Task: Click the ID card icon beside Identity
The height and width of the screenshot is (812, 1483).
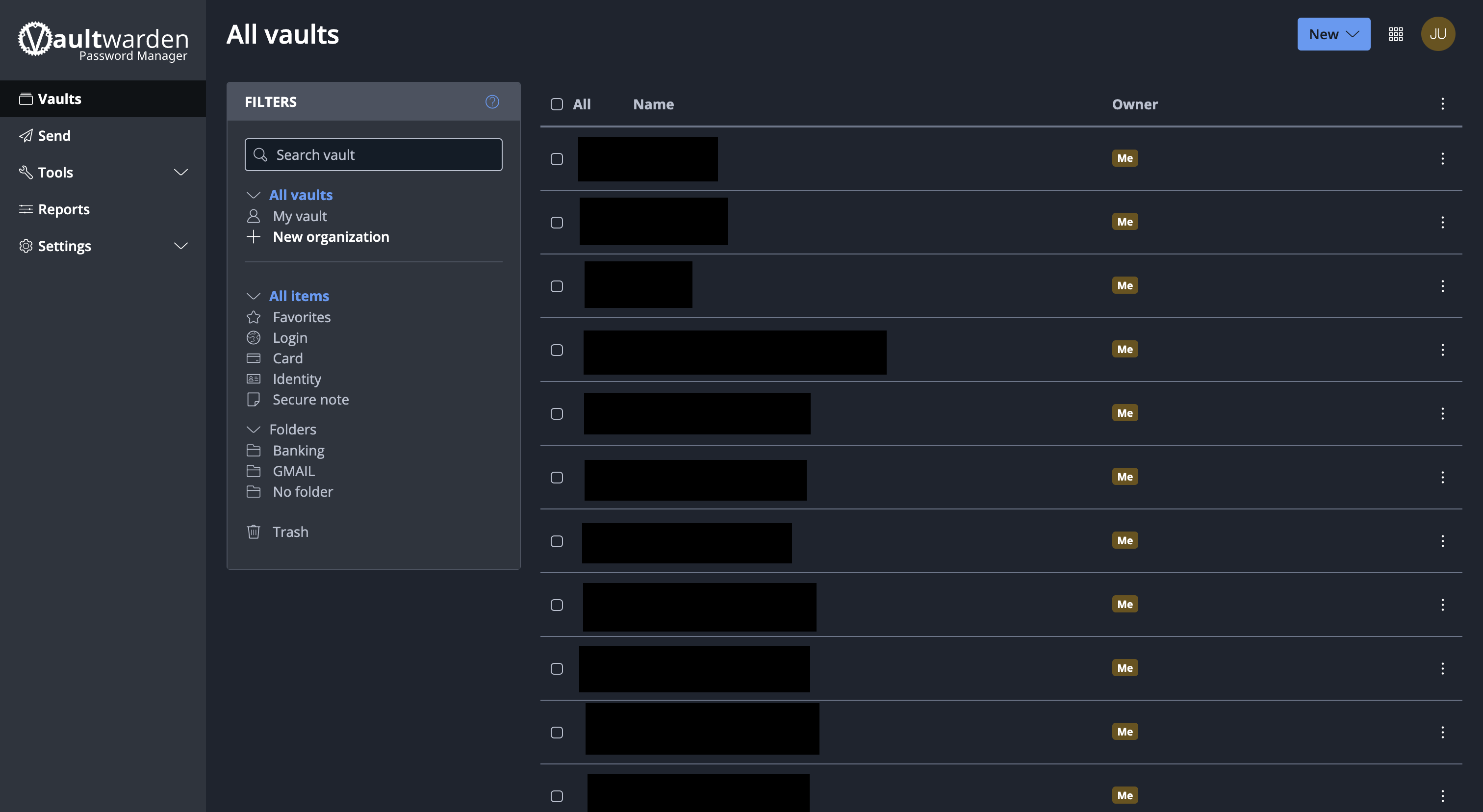Action: (x=254, y=379)
